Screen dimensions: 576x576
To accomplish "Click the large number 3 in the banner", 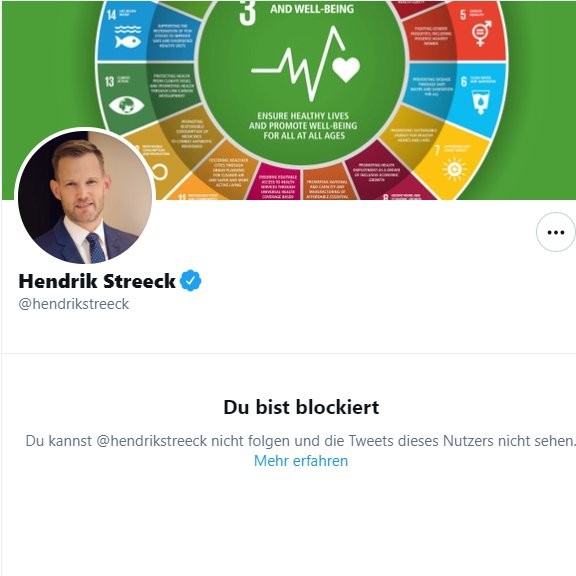I will click(247, 13).
